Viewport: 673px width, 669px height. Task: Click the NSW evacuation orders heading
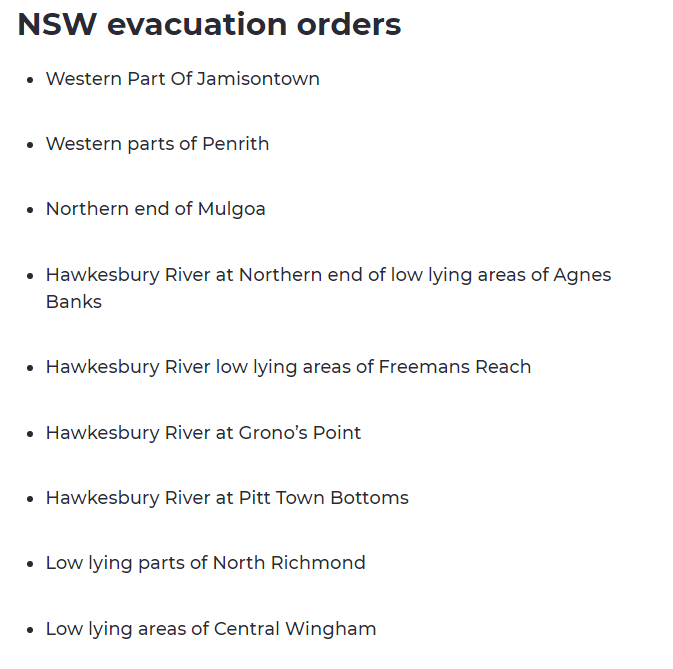[x=209, y=24]
